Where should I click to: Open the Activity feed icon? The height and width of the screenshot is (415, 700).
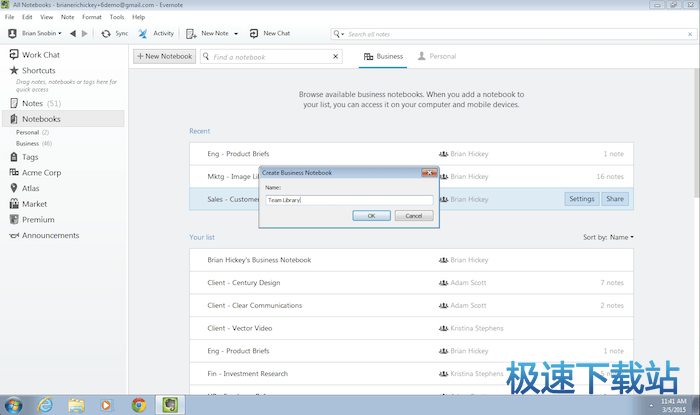(x=143, y=33)
